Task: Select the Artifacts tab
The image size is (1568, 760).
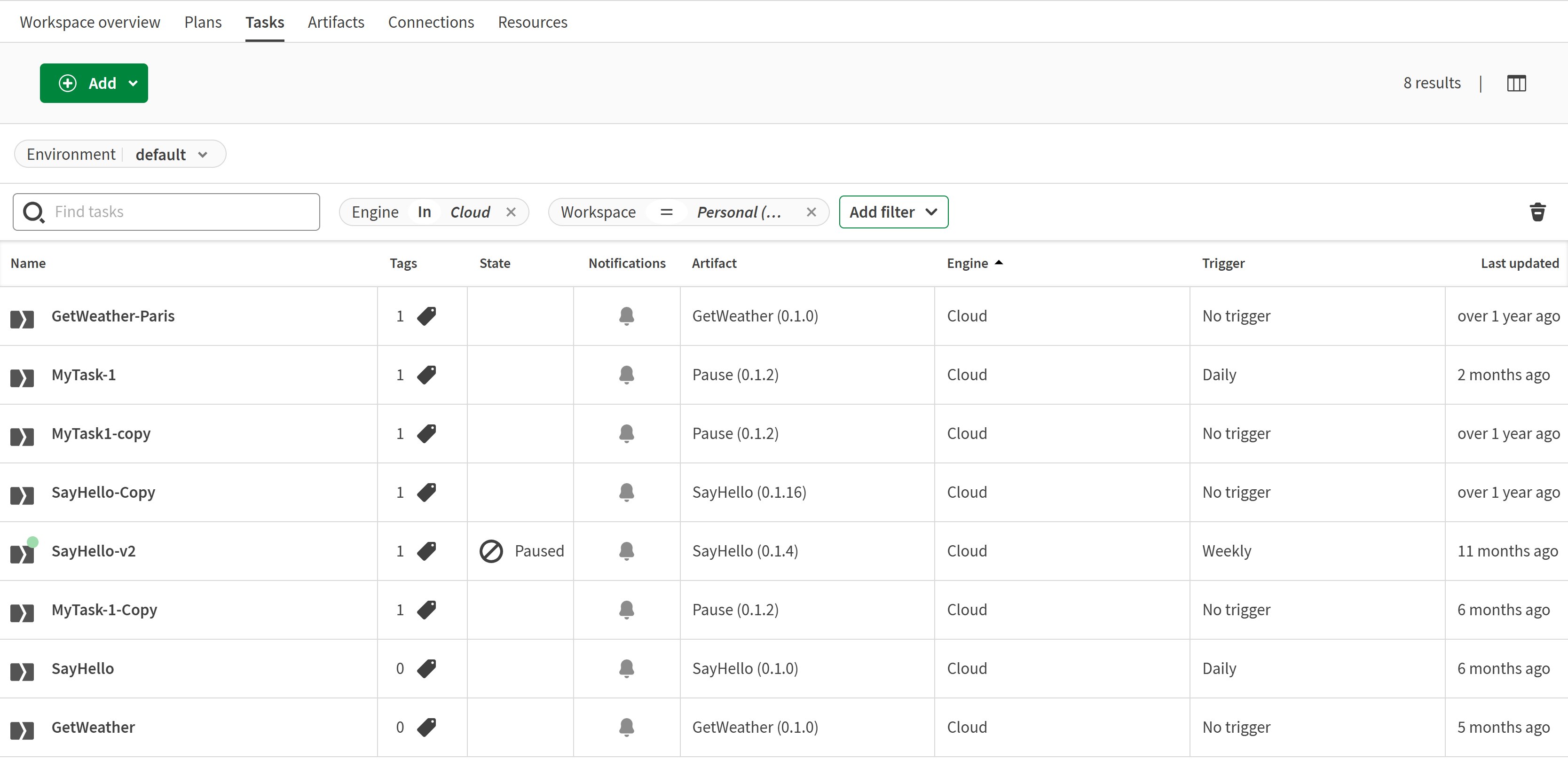Action: (337, 21)
